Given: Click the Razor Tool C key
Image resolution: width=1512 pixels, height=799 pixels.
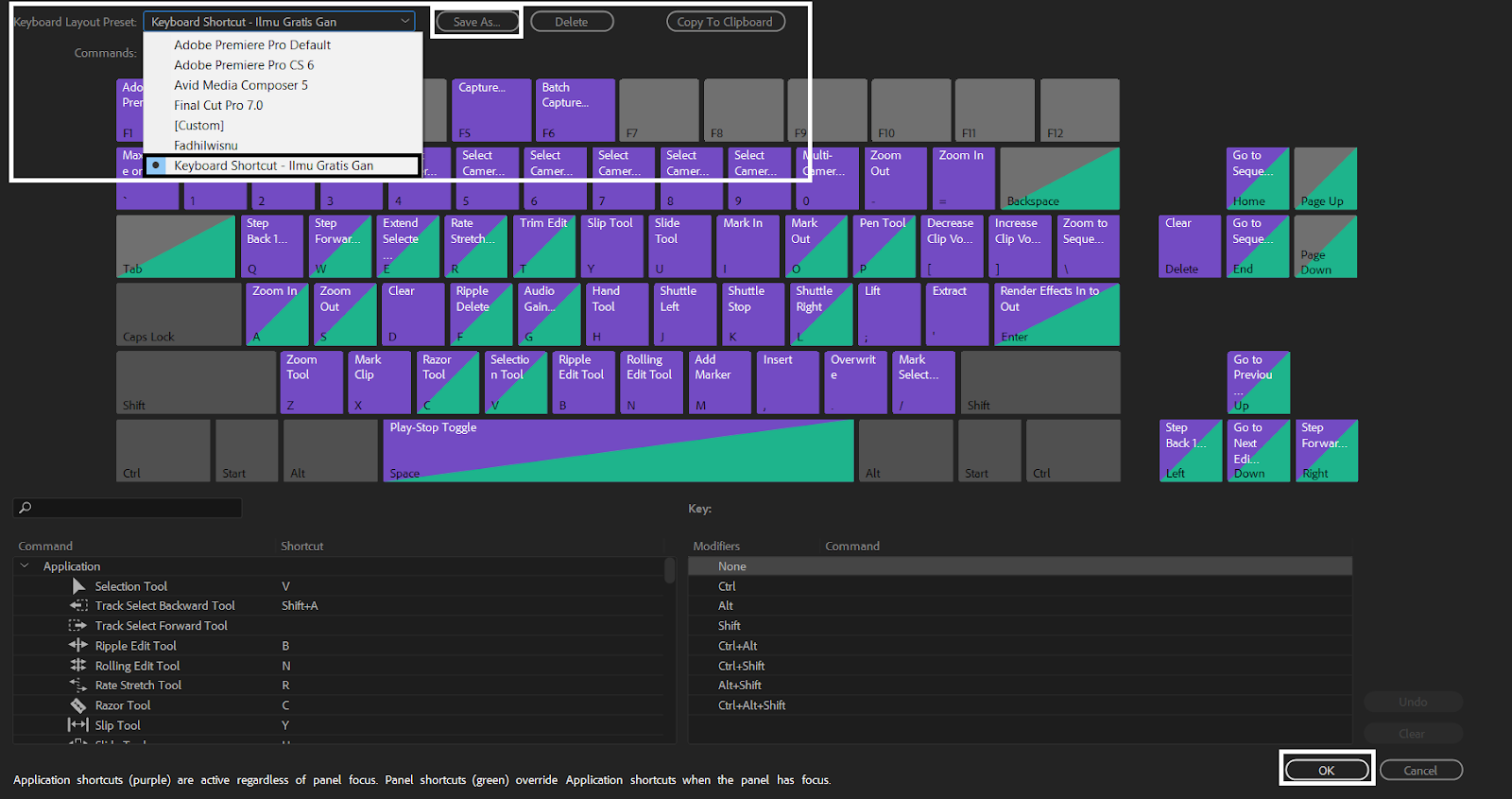Looking at the screenshot, I should [x=448, y=383].
